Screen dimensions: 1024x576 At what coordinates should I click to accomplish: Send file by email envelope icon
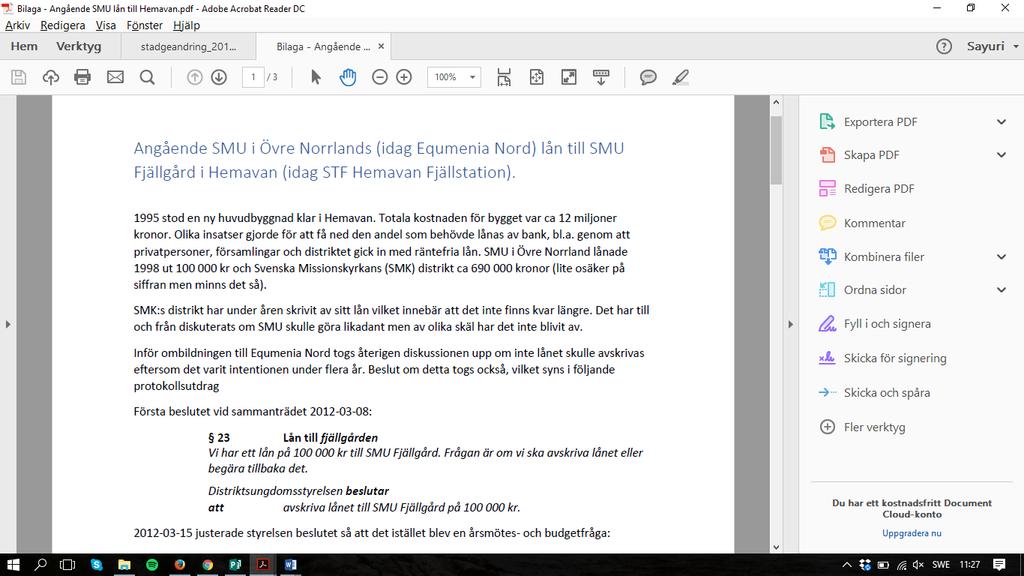[115, 77]
